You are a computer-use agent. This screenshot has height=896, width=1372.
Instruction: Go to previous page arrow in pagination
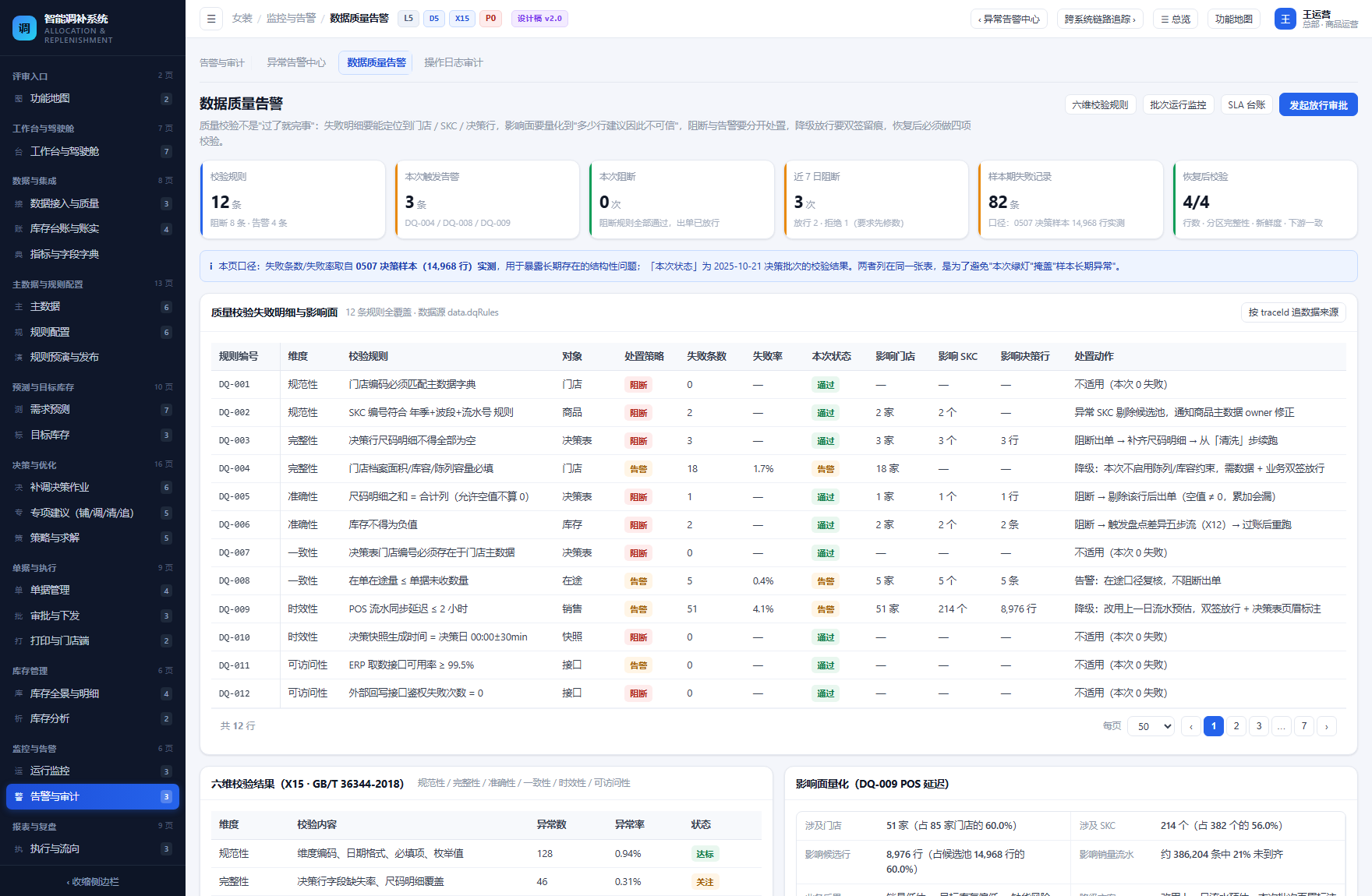1191,726
